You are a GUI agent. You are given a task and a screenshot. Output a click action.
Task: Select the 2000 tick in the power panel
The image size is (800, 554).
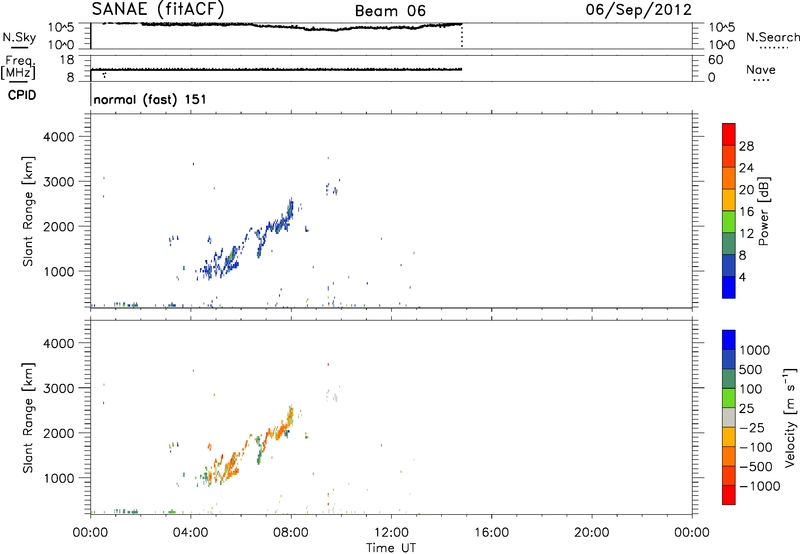click(59, 226)
